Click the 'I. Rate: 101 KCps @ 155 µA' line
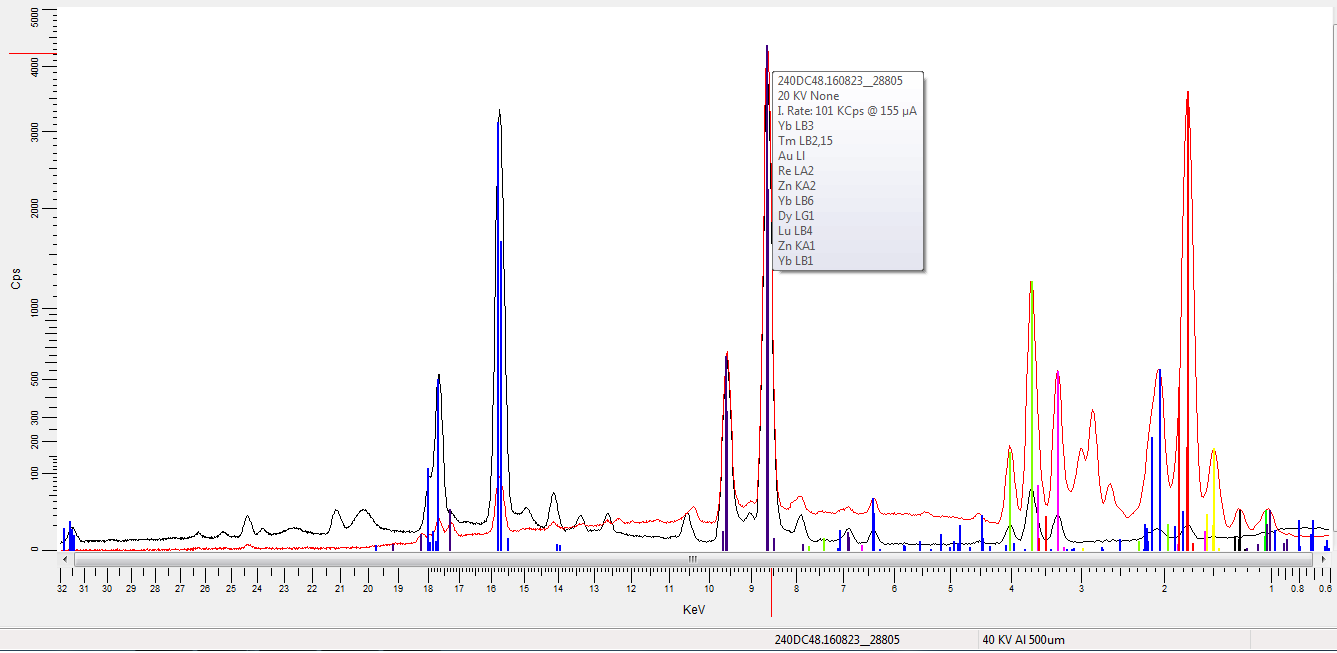1337x653 pixels. point(847,111)
